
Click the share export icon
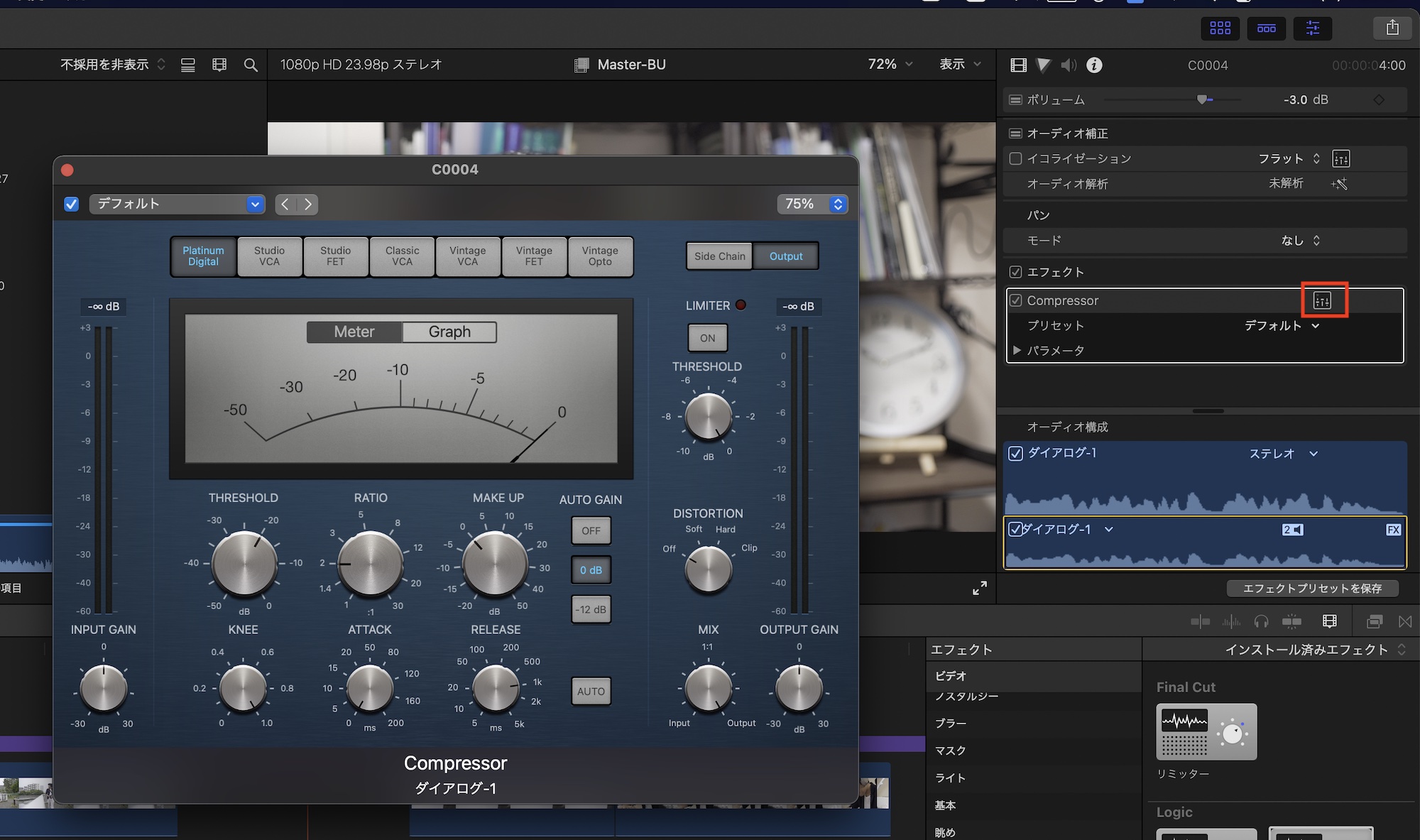click(1392, 28)
